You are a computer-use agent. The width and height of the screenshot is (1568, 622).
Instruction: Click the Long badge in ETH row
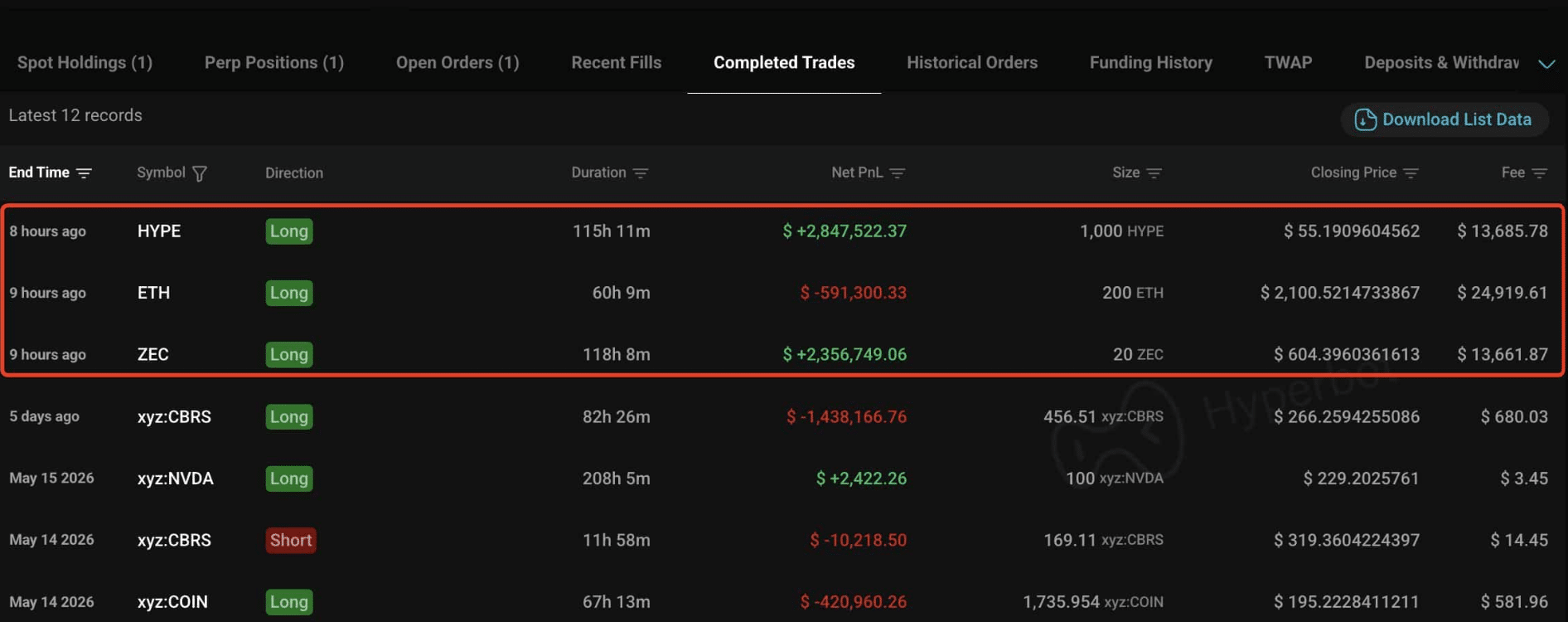click(289, 293)
